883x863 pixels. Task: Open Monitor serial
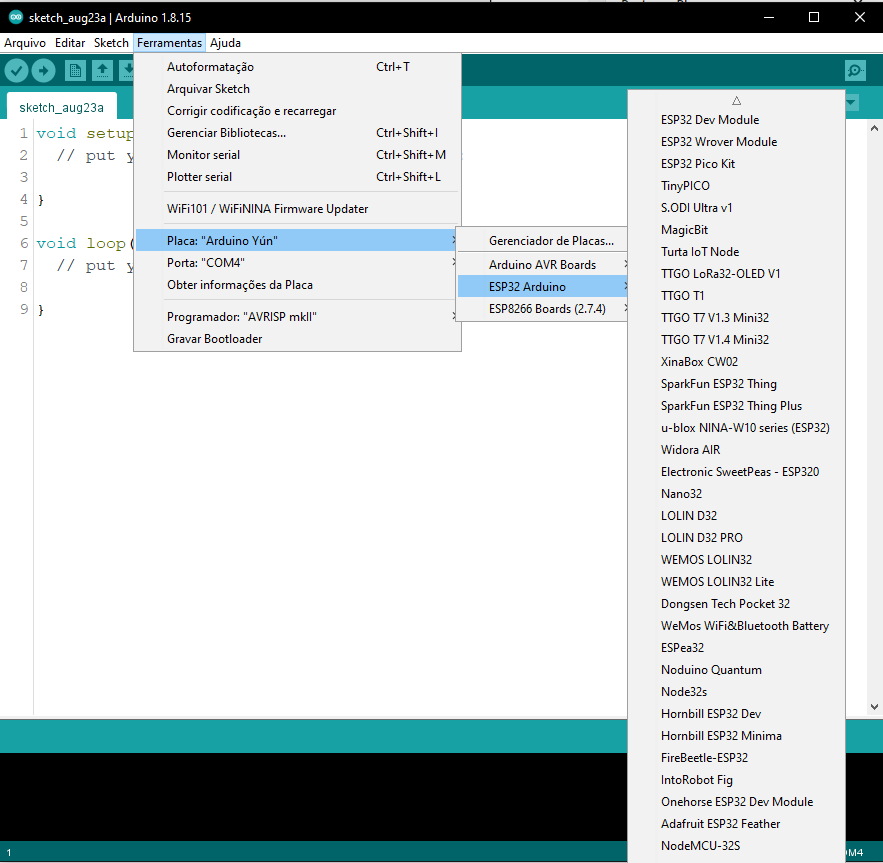[297, 155]
